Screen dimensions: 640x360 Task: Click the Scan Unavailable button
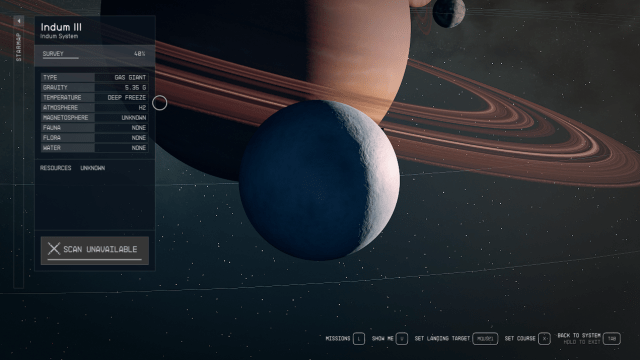pos(95,250)
